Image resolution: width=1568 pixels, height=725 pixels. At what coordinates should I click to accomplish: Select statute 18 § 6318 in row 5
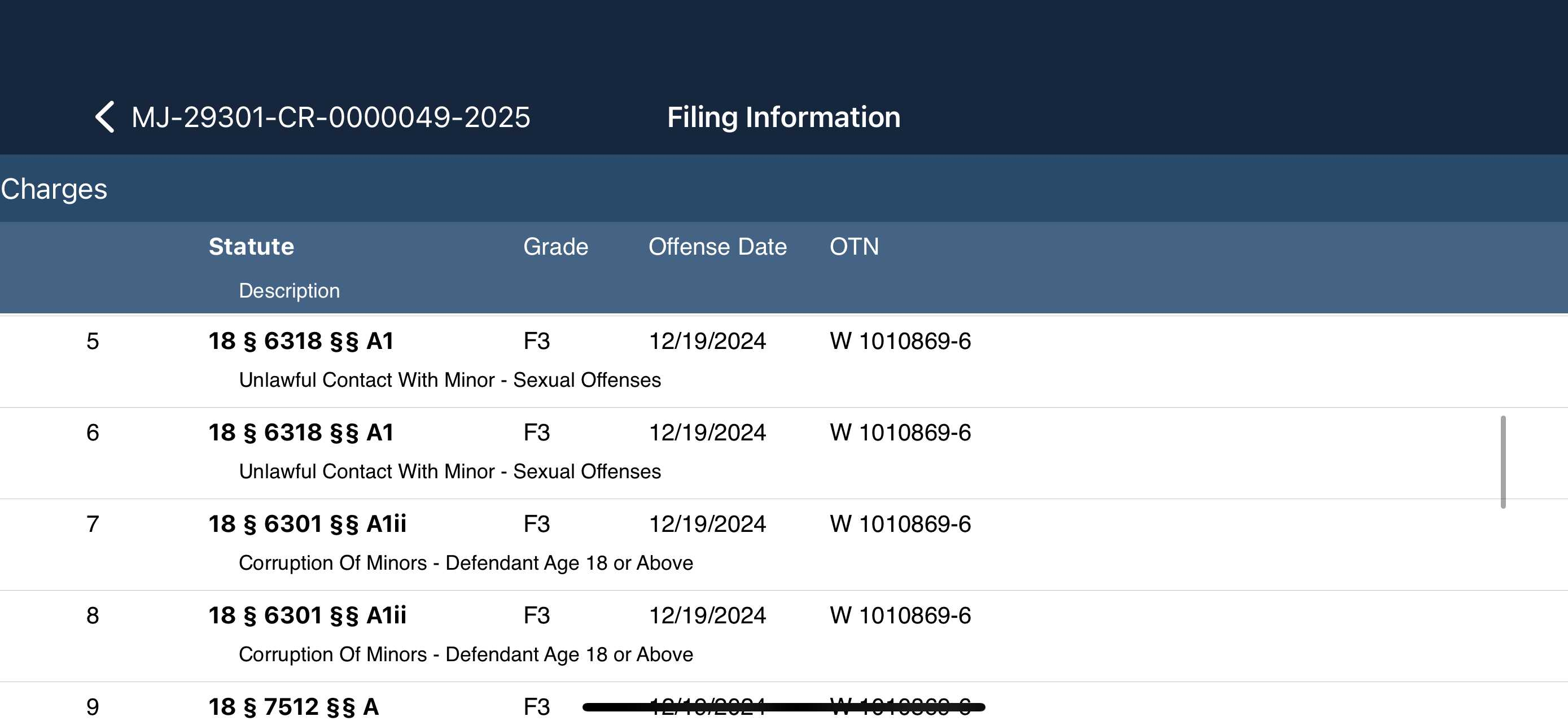click(301, 341)
